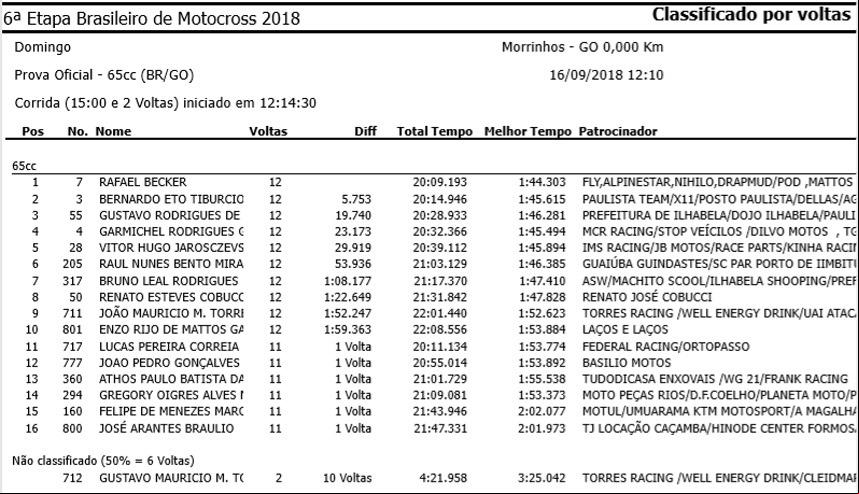Click the Classificado por voltas title
This screenshot has height=494, width=859.
[x=751, y=14]
